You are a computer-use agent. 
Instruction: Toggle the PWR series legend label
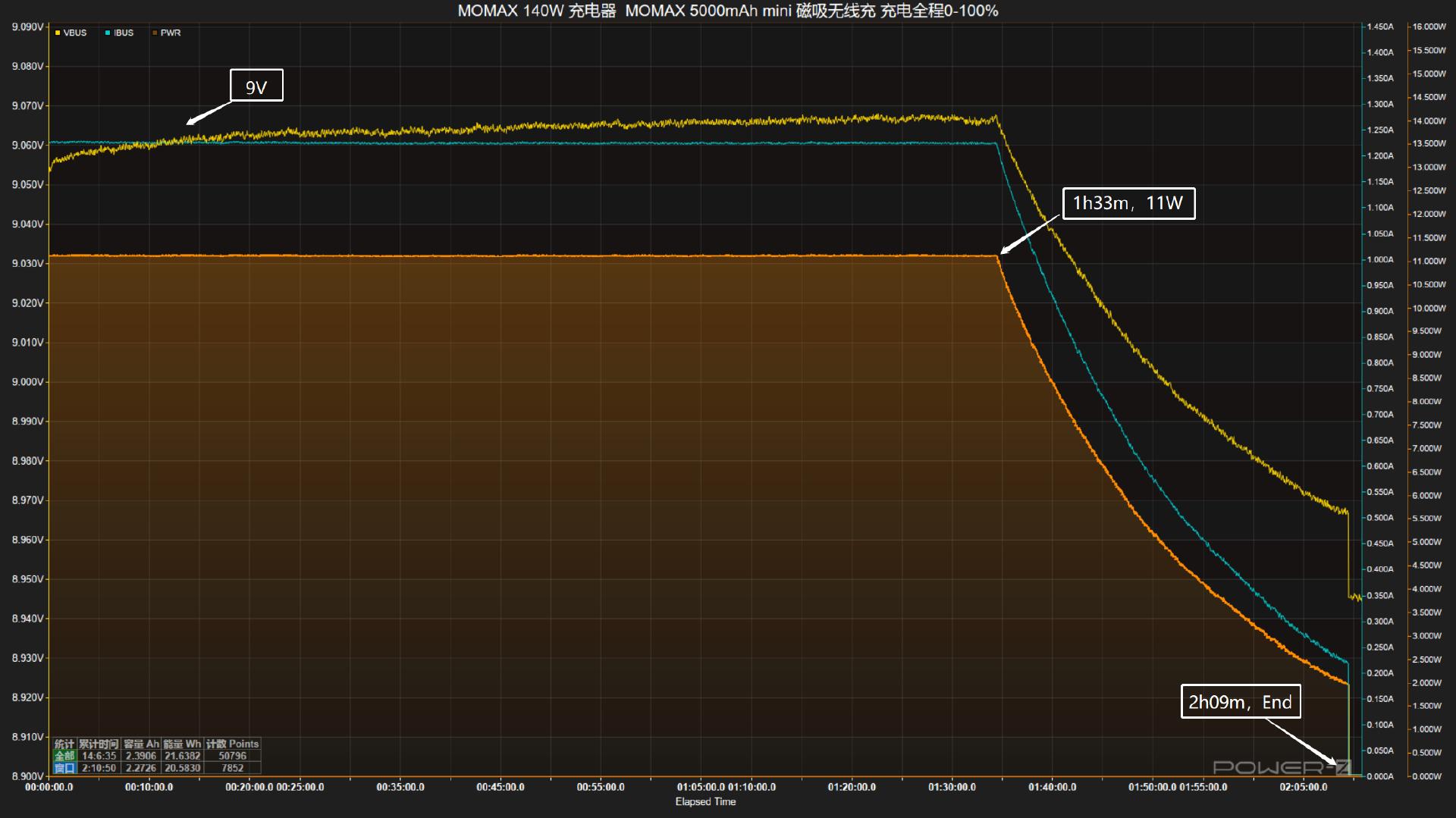tap(171, 33)
